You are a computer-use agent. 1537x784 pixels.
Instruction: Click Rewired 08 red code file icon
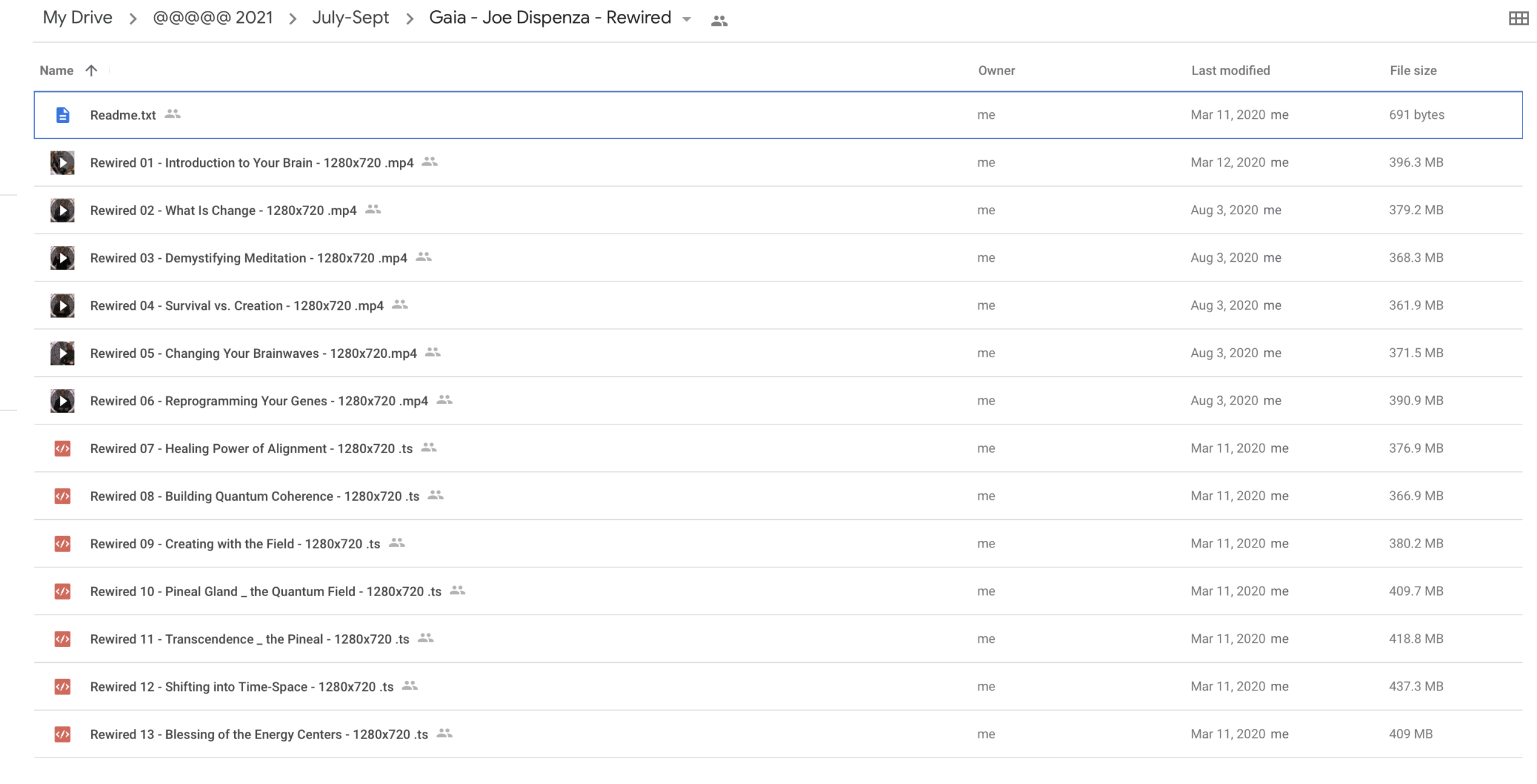point(62,496)
